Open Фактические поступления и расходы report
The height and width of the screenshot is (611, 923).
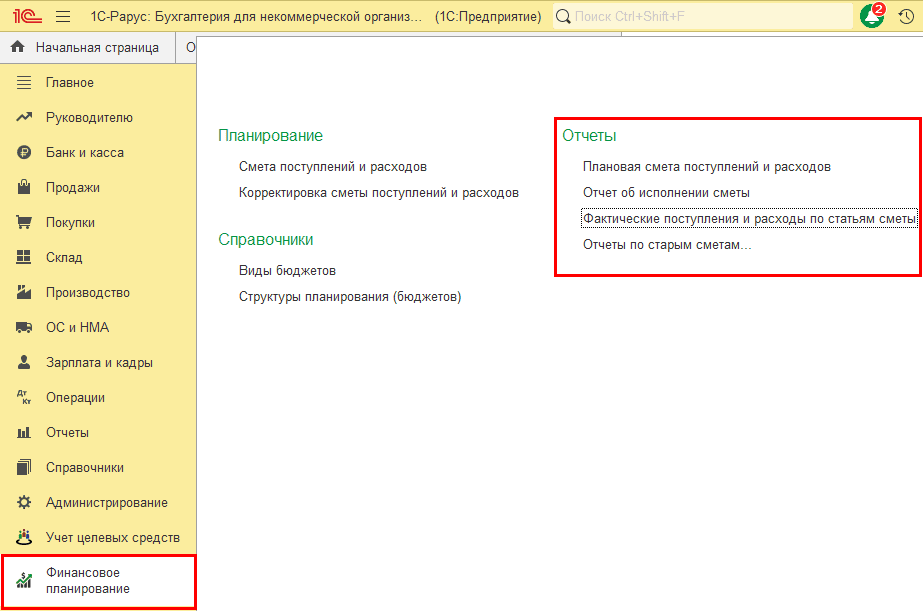click(748, 219)
